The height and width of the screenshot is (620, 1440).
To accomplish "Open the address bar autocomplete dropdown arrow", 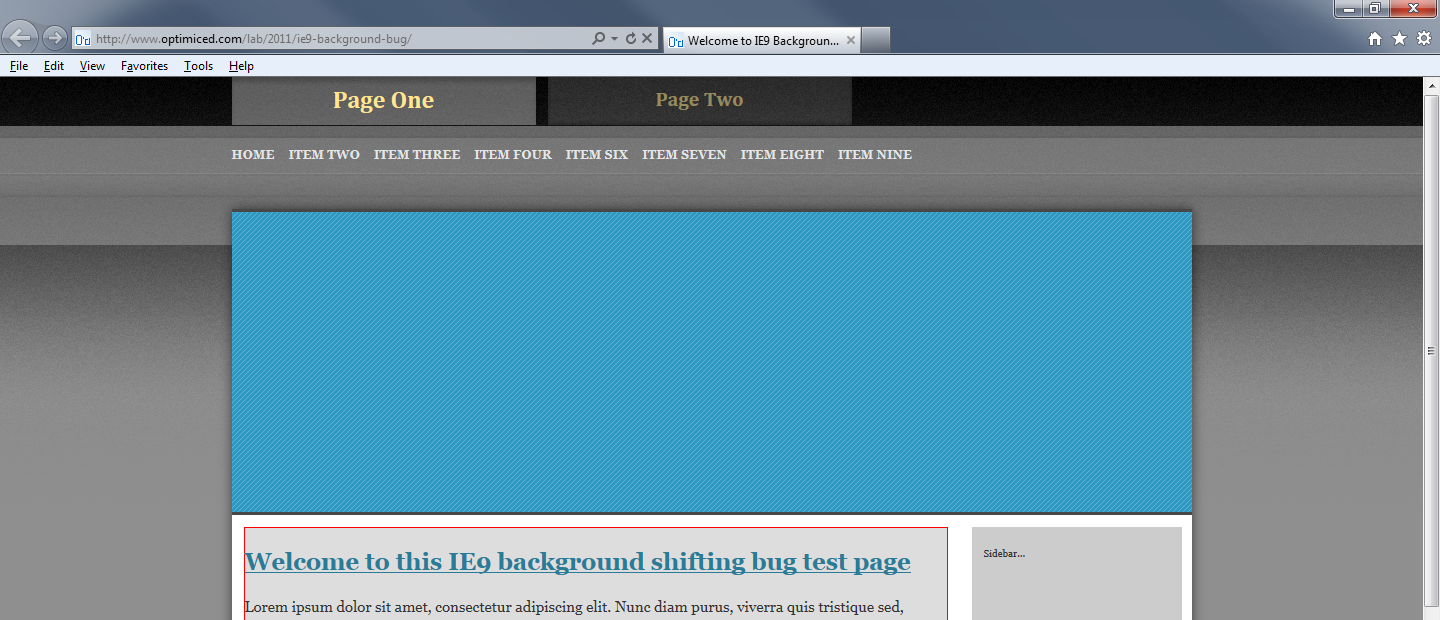I will [614, 39].
